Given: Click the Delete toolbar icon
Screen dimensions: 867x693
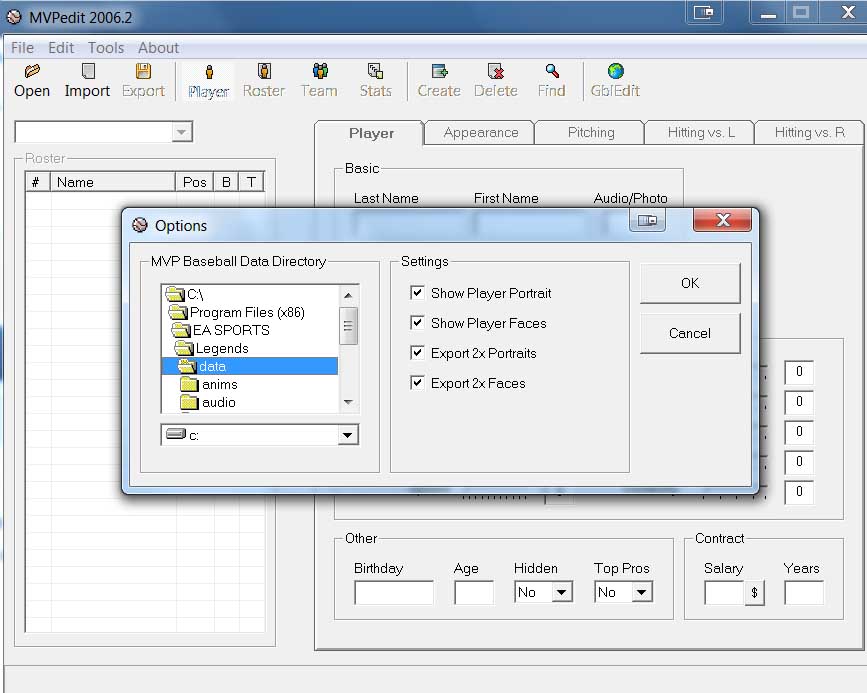Looking at the screenshot, I should point(496,71).
